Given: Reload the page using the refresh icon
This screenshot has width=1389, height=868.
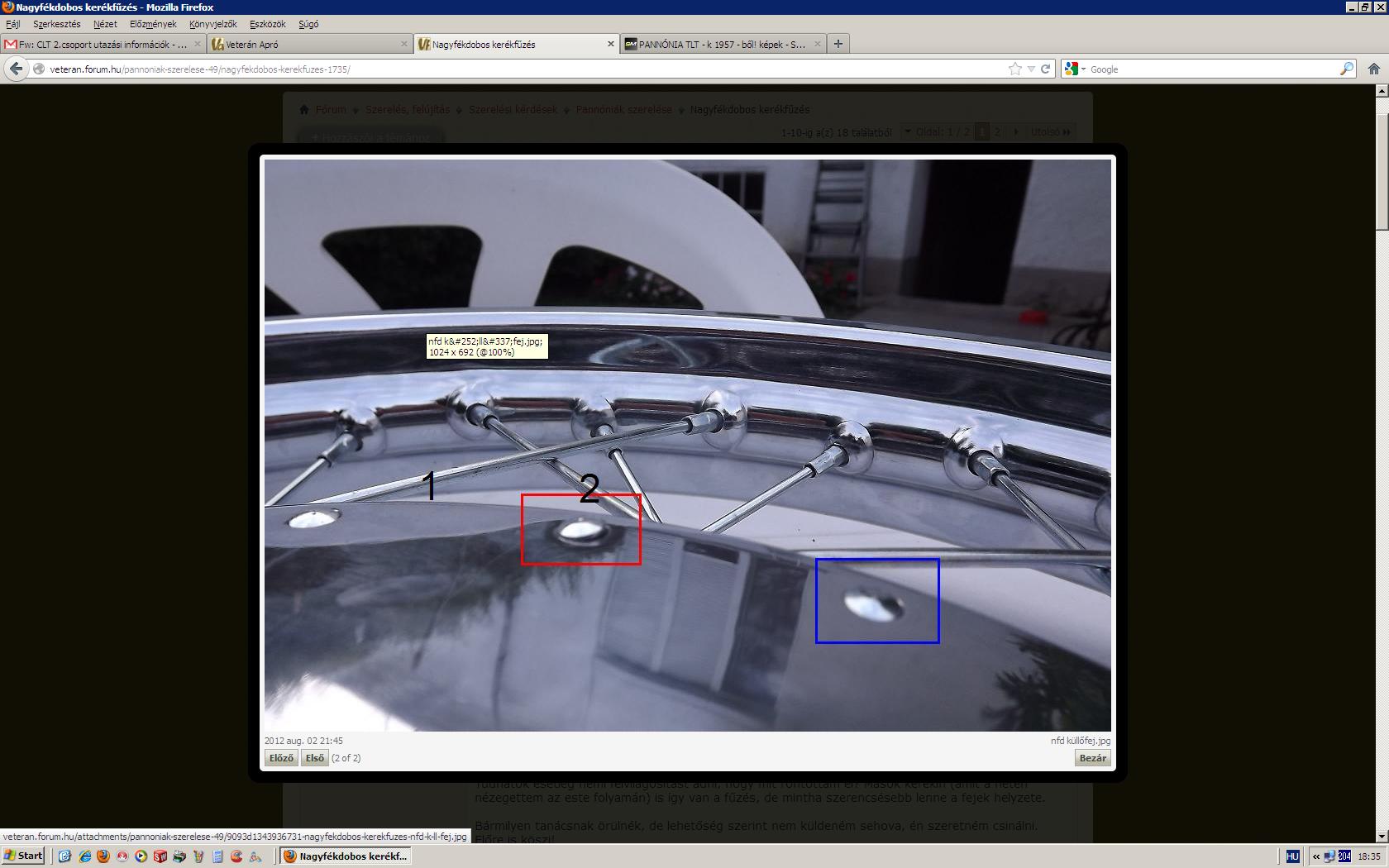Looking at the screenshot, I should click(x=1045, y=69).
